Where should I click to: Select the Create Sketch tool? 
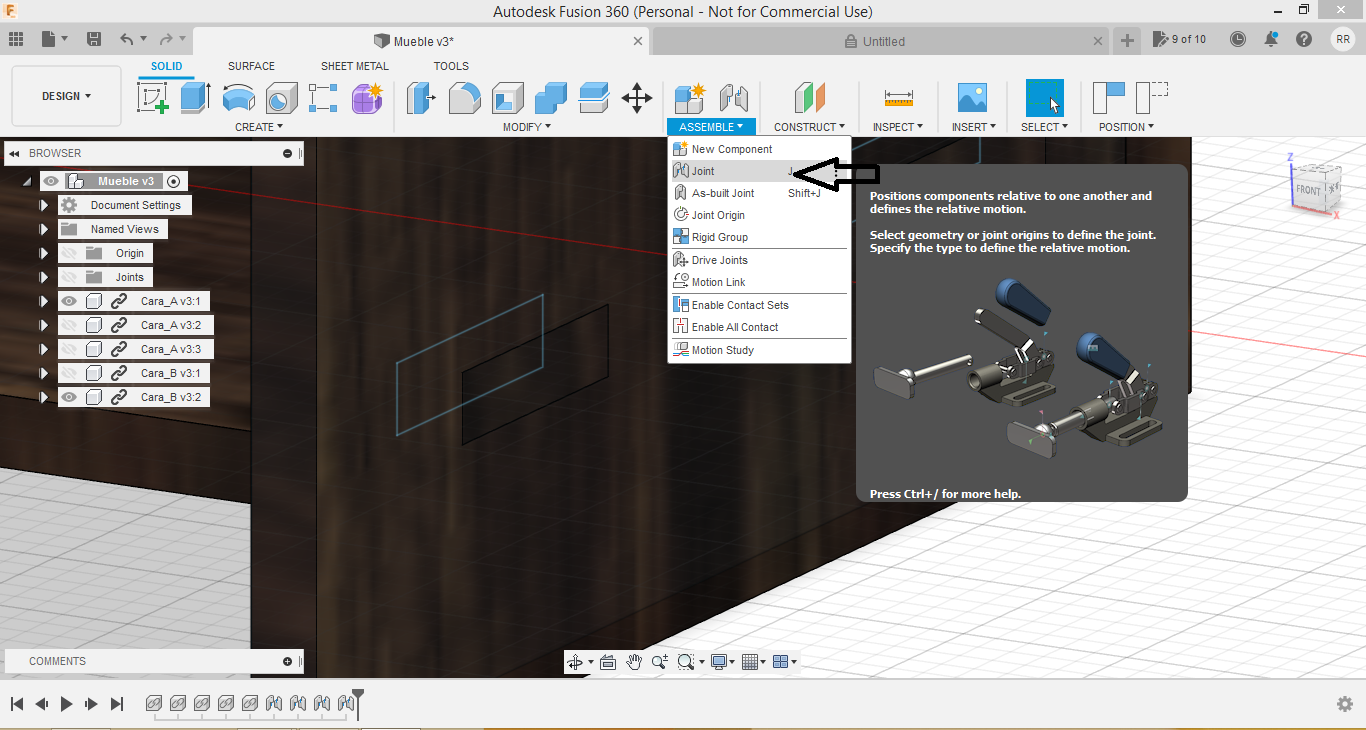pos(153,97)
